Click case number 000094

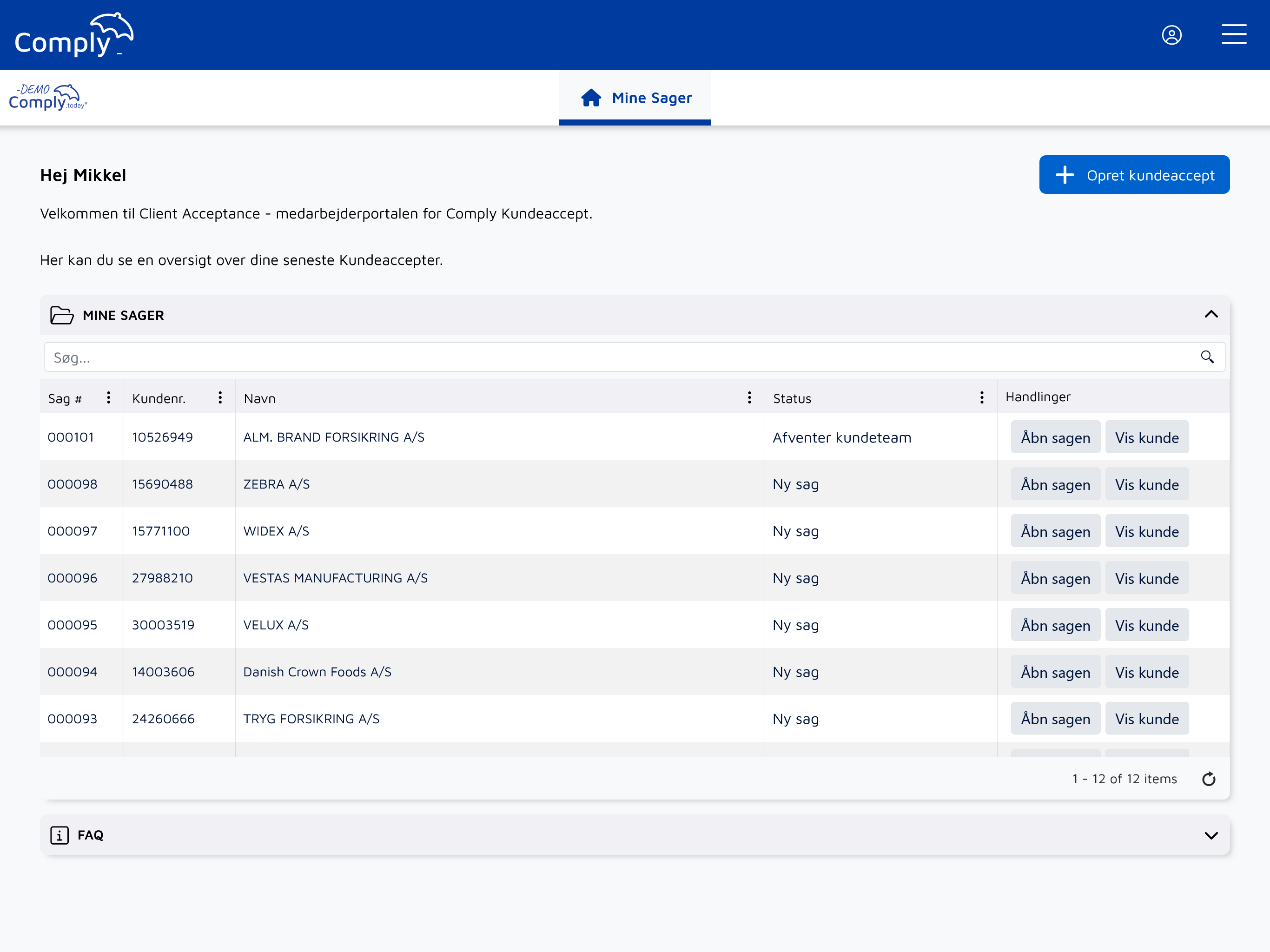click(x=73, y=672)
